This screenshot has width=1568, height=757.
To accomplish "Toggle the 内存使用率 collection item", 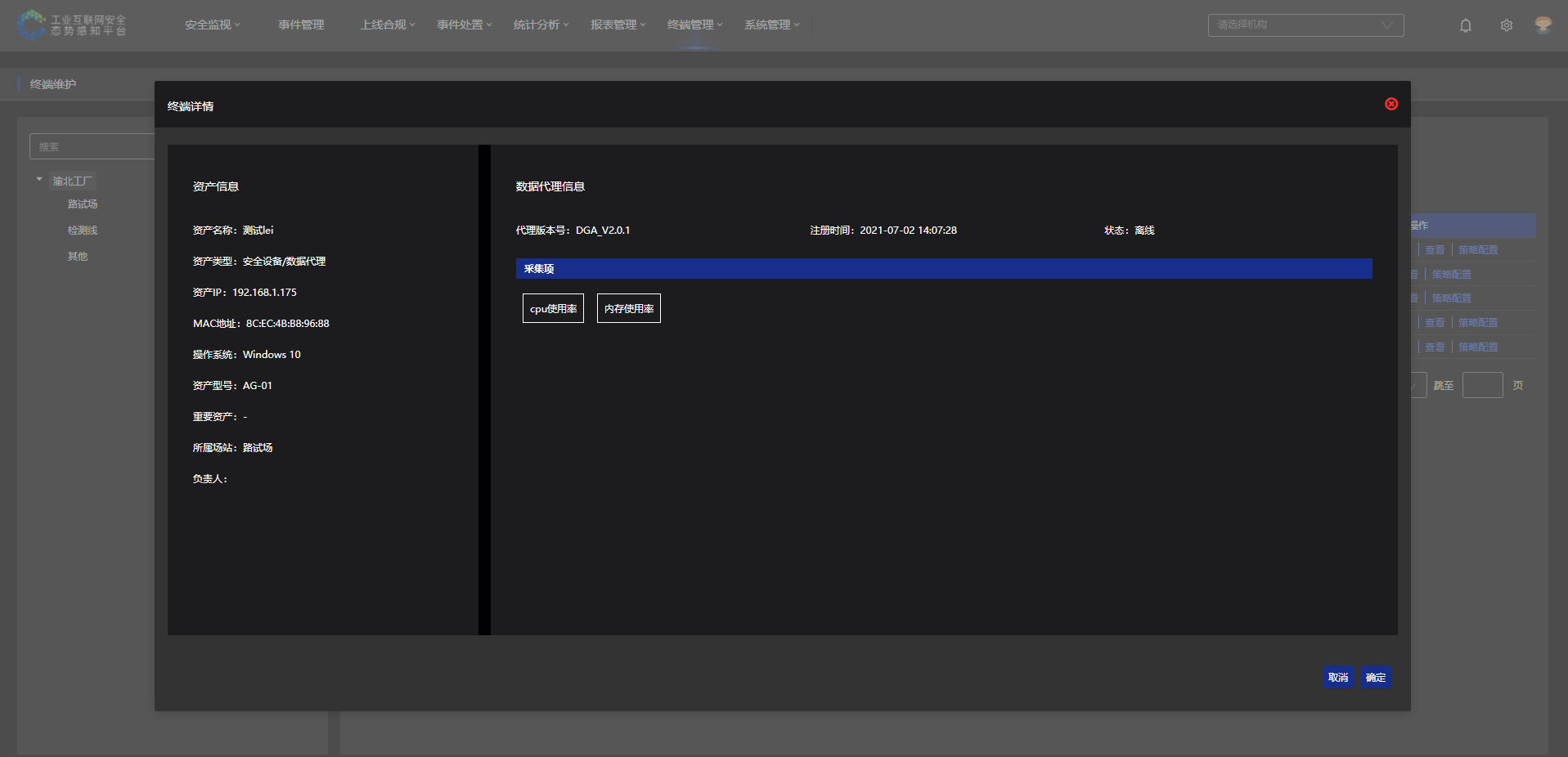I will point(628,308).
